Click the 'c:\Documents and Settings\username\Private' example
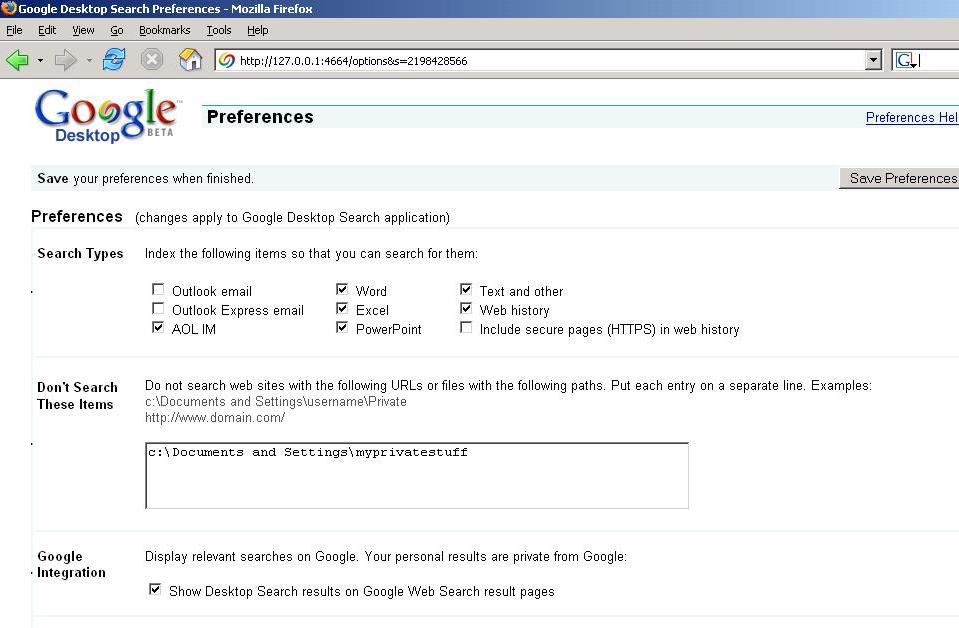 pyautogui.click(x=276, y=402)
